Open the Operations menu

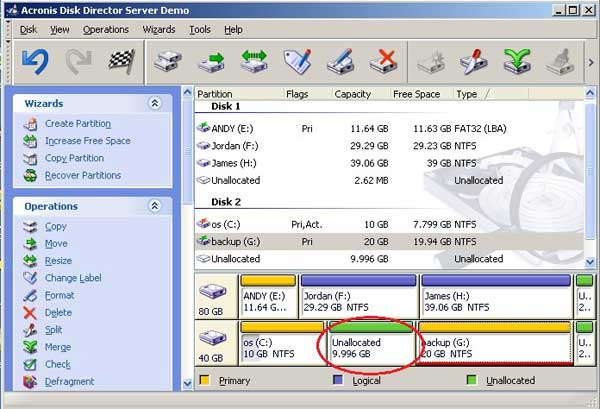[x=106, y=30]
